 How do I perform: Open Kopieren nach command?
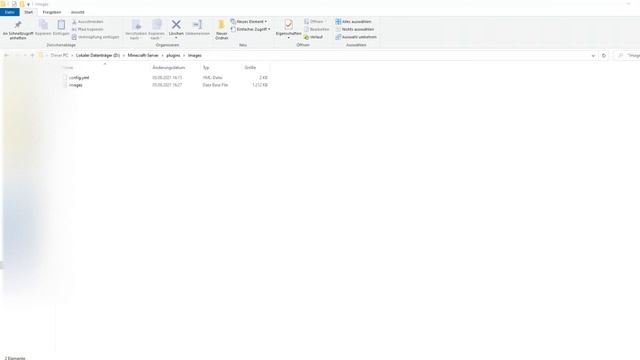point(156,29)
